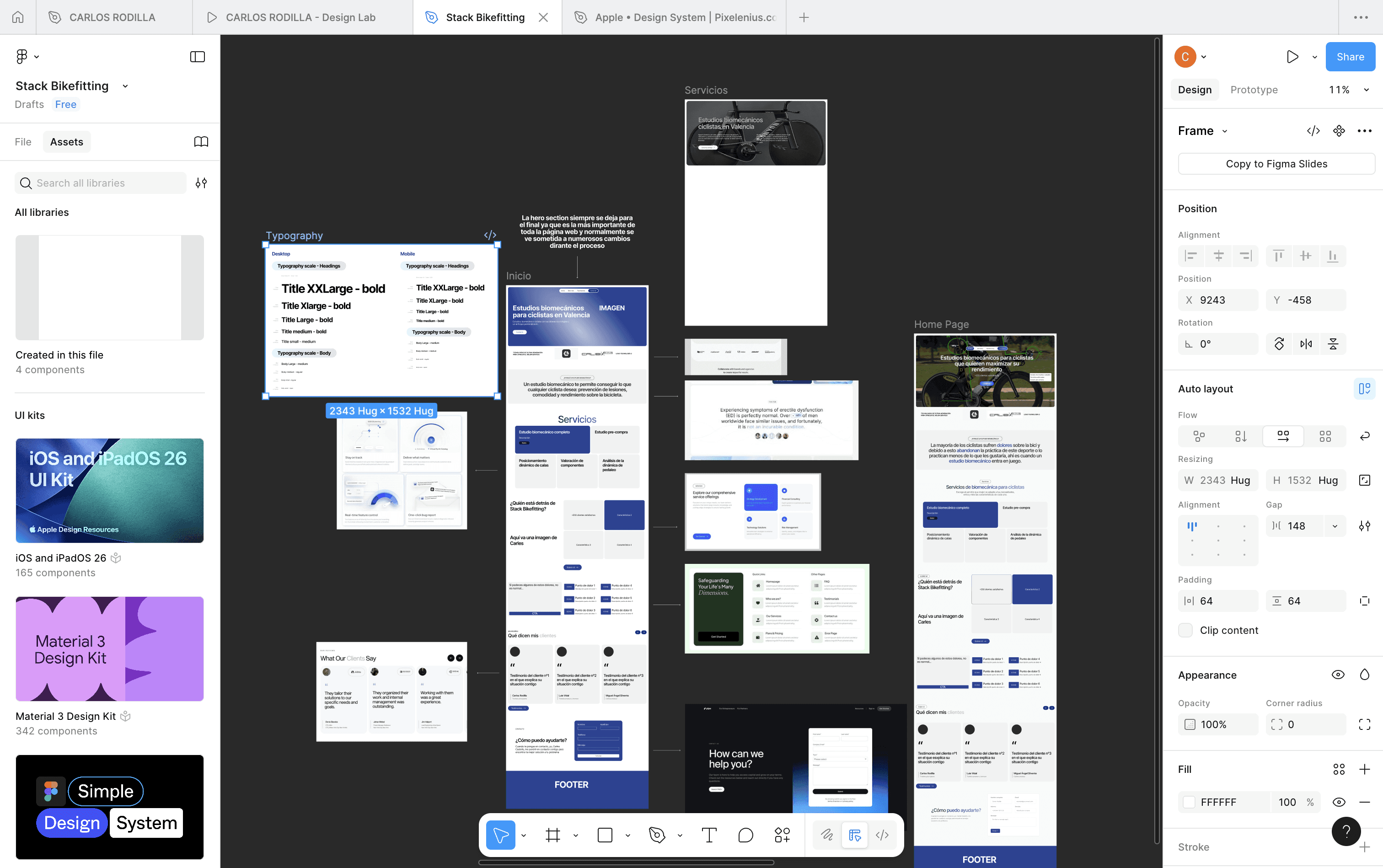Select the Frame tool

pyautogui.click(x=553, y=835)
